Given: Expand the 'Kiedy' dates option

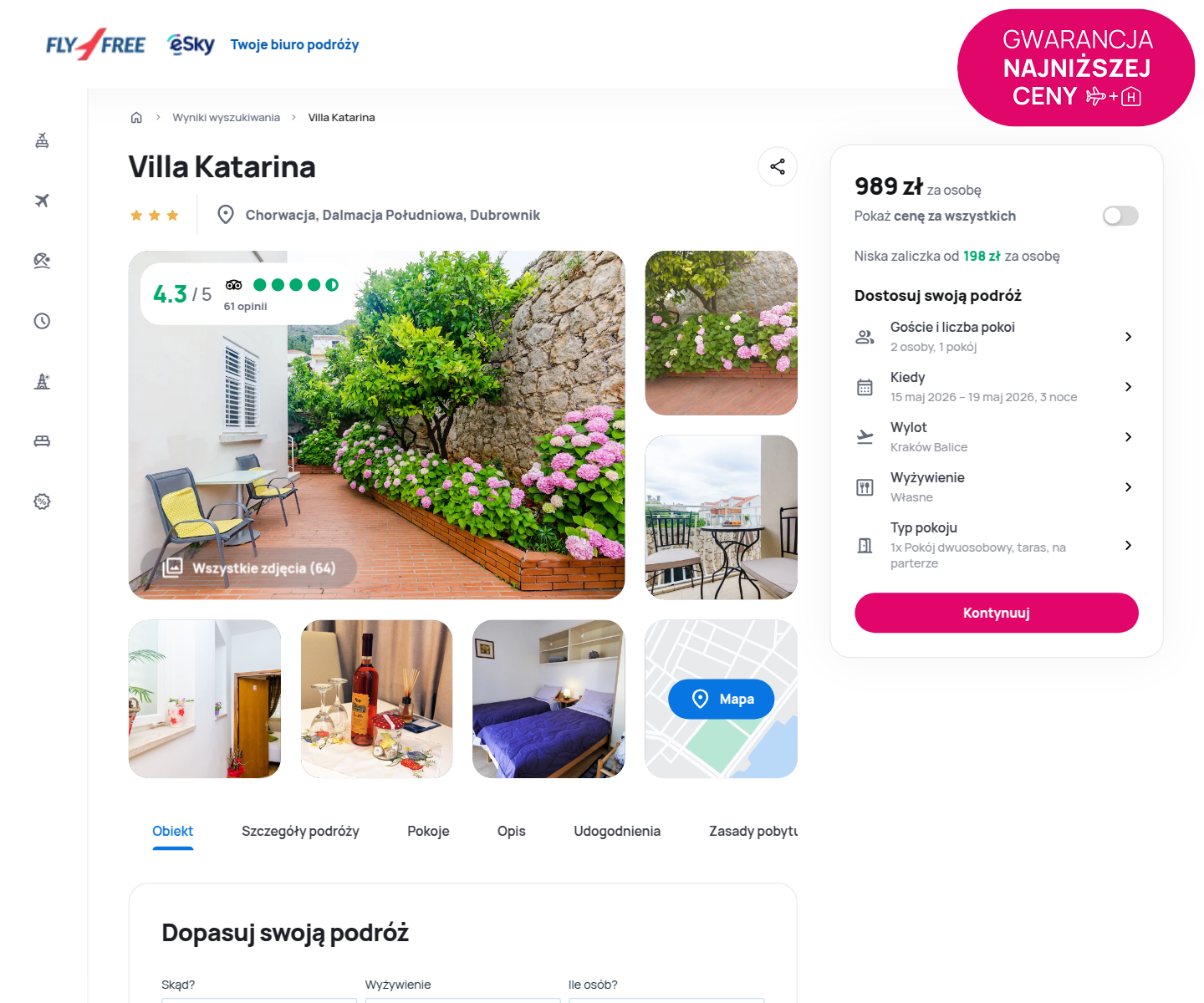Looking at the screenshot, I should point(996,386).
